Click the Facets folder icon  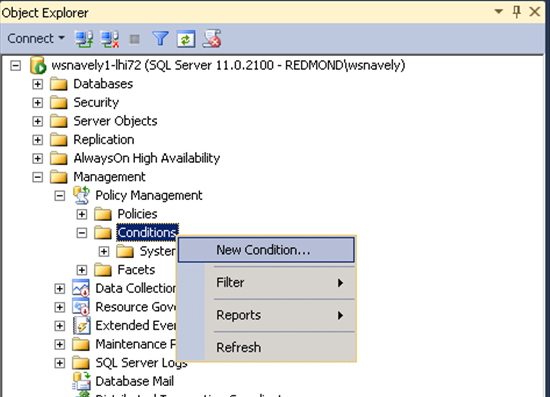pos(103,270)
